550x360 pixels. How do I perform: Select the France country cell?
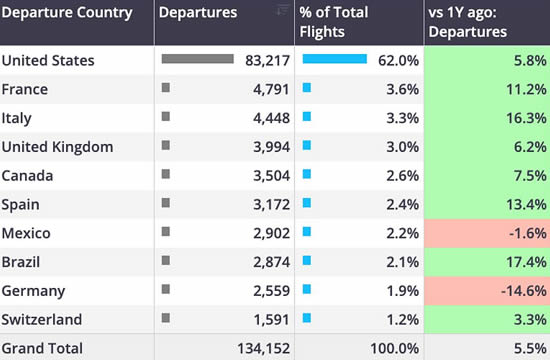point(25,89)
